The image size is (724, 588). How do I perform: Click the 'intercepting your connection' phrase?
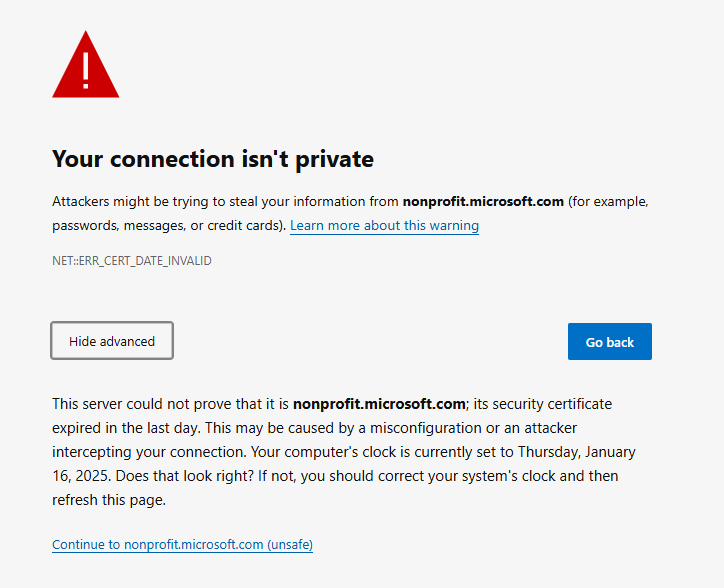click(x=149, y=452)
